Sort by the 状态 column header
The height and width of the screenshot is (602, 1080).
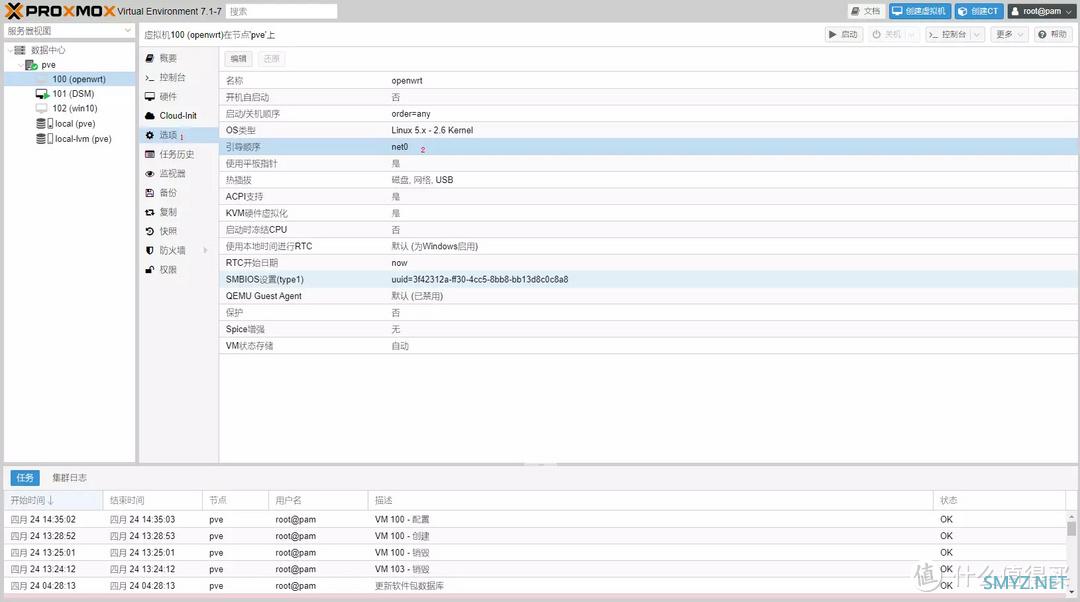tap(999, 500)
